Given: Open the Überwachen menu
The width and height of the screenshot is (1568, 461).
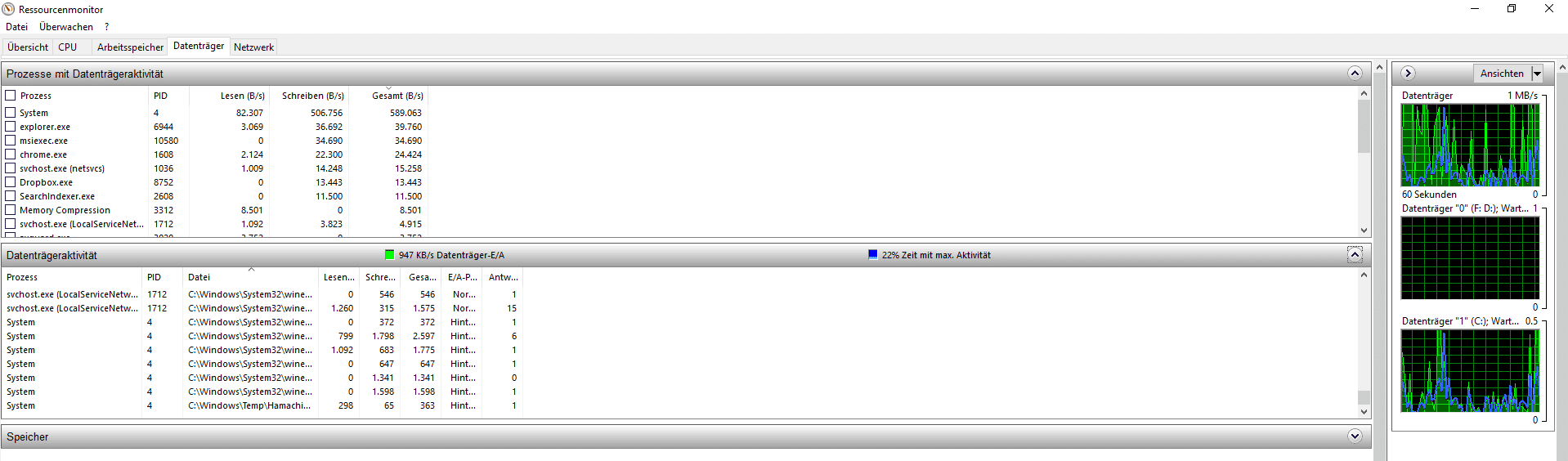Looking at the screenshot, I should (x=66, y=27).
